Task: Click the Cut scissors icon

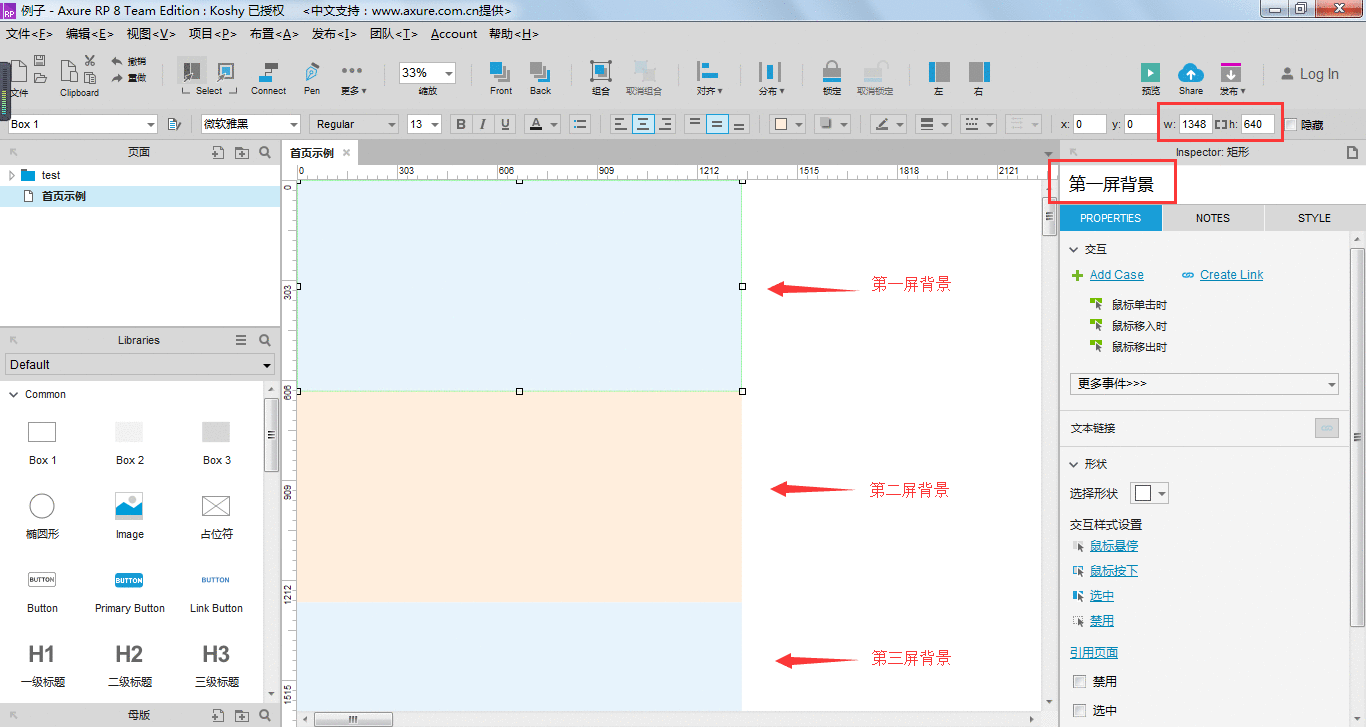Action: [x=90, y=61]
